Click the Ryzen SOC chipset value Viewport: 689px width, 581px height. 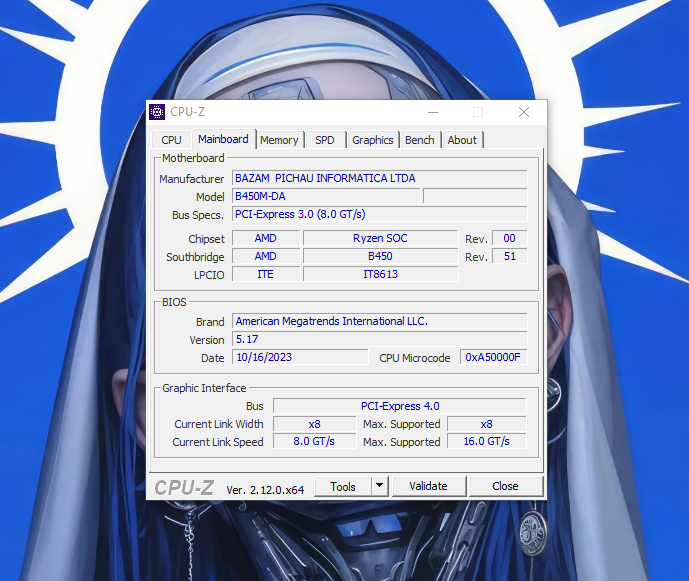coord(381,238)
